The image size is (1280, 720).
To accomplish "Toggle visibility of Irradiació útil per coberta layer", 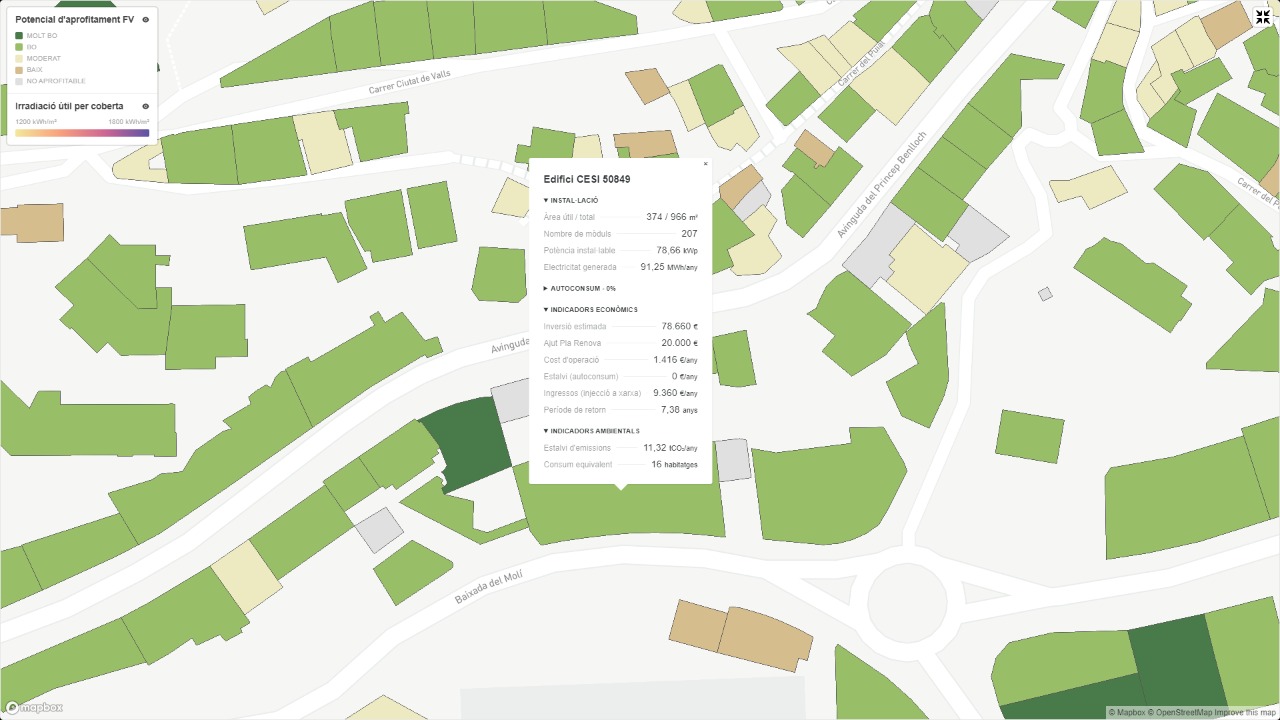I will 145,106.
